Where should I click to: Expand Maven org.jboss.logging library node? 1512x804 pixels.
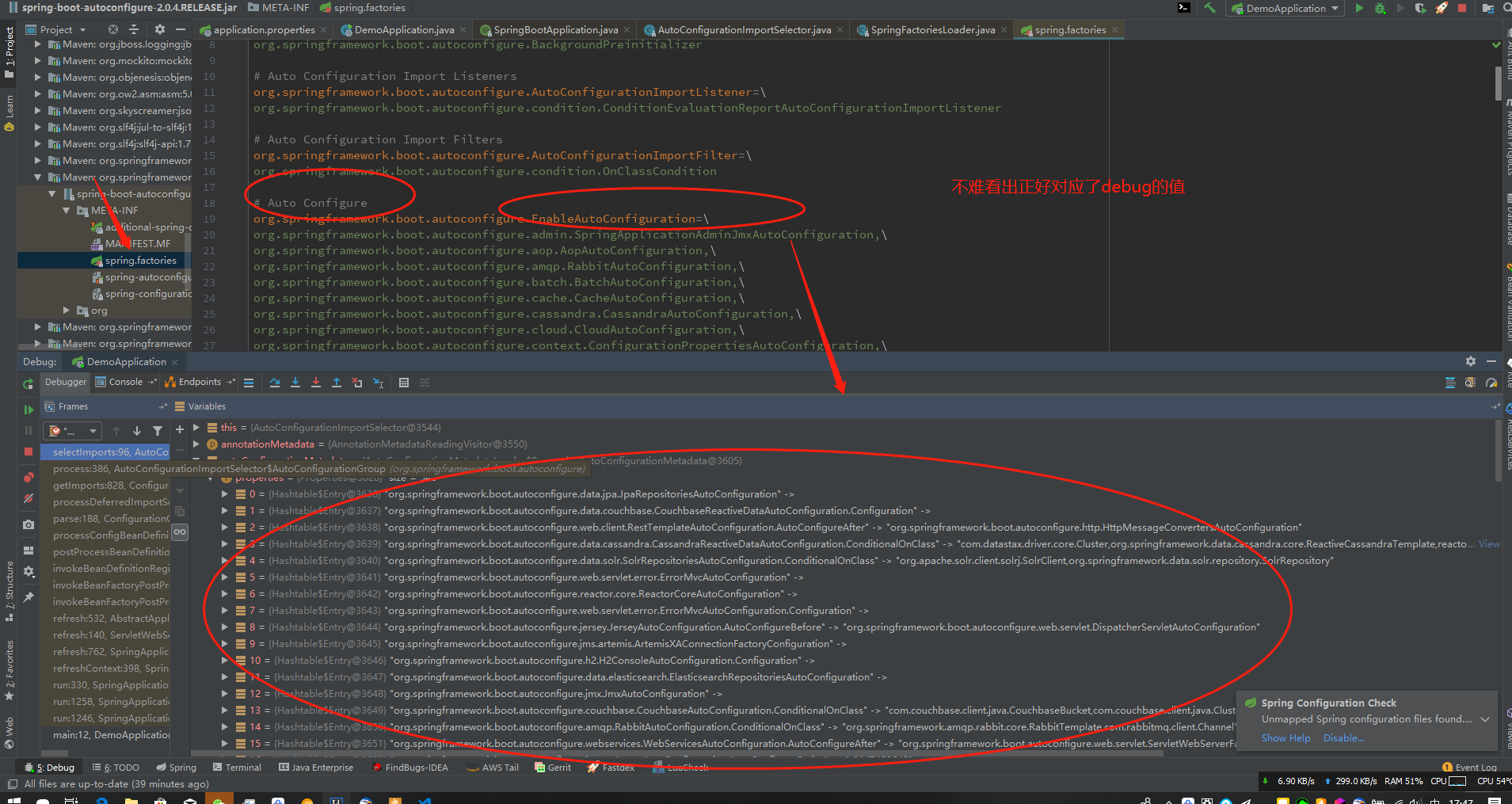37,44
